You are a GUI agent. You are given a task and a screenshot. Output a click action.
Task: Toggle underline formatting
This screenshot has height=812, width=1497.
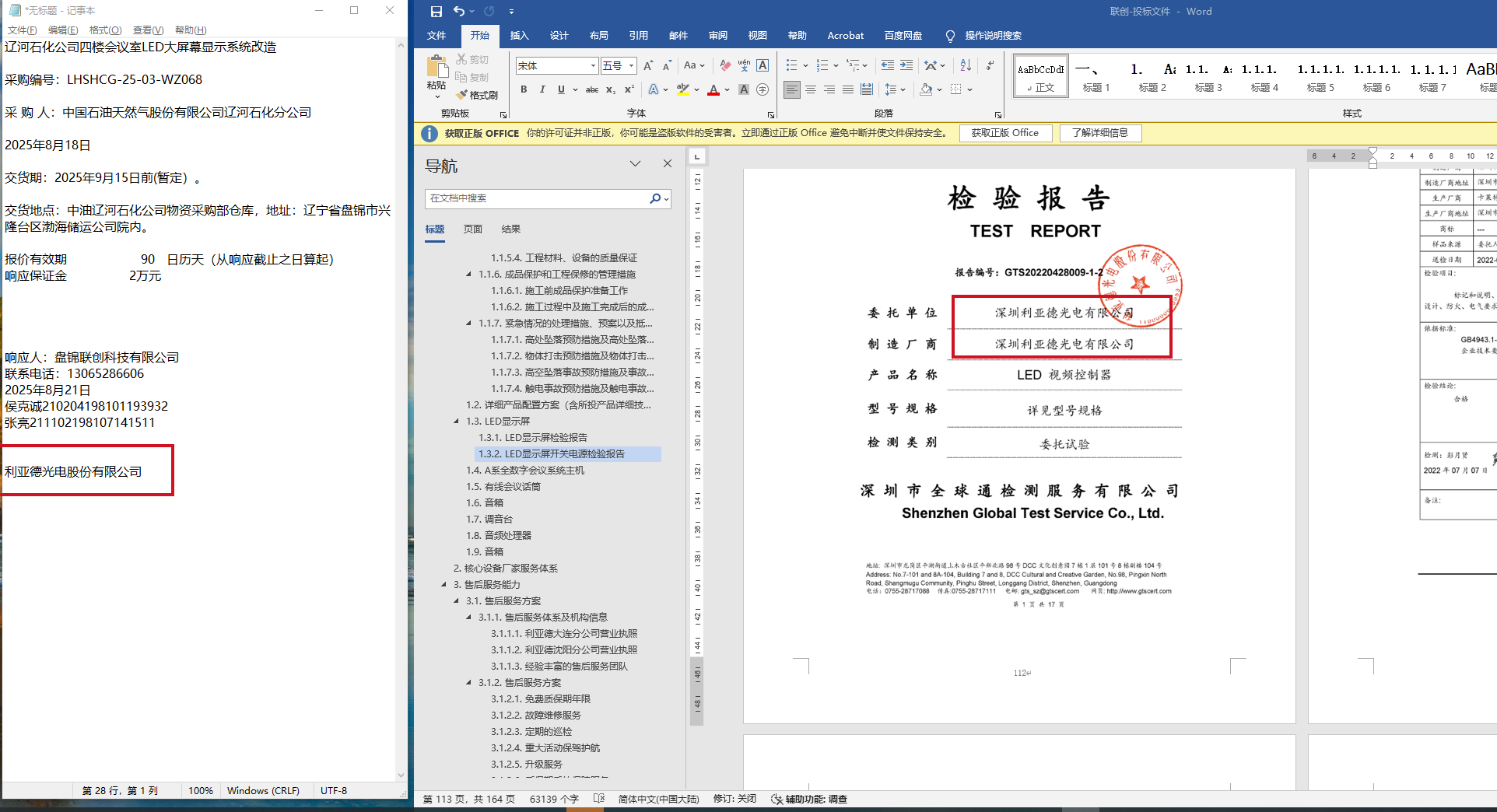tap(561, 89)
